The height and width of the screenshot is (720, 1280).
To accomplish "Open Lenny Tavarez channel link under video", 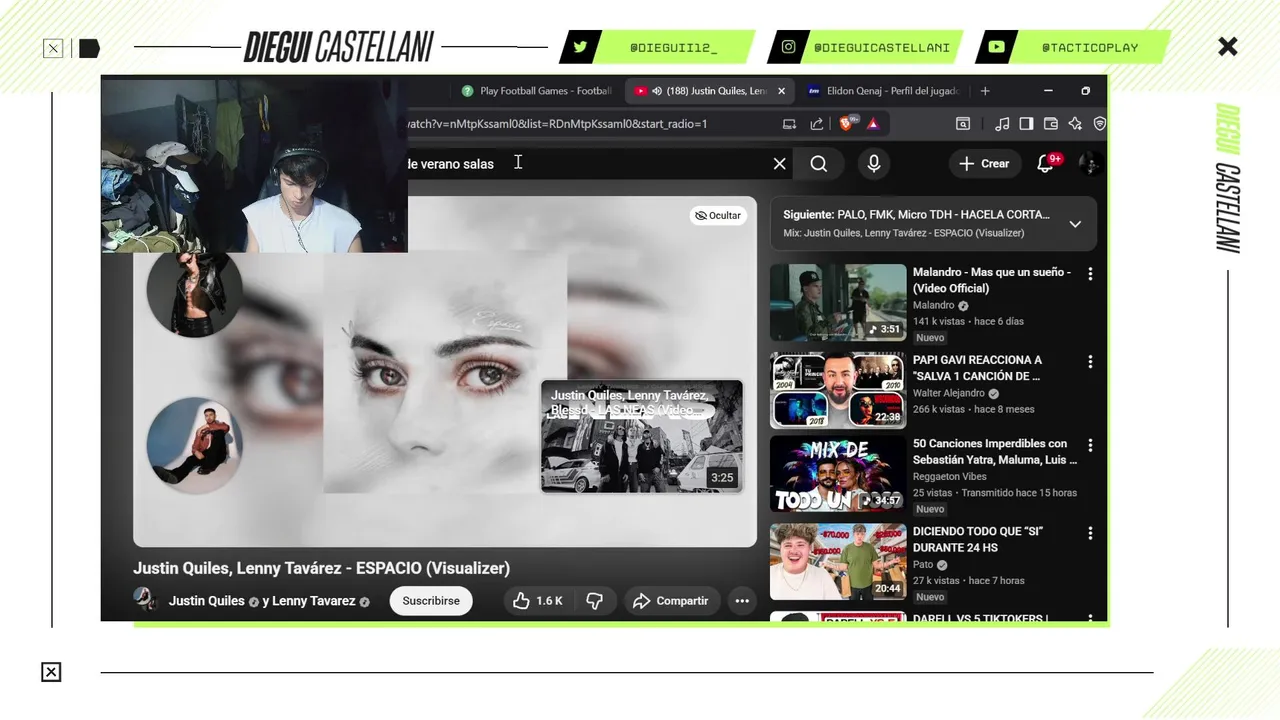I will [314, 601].
